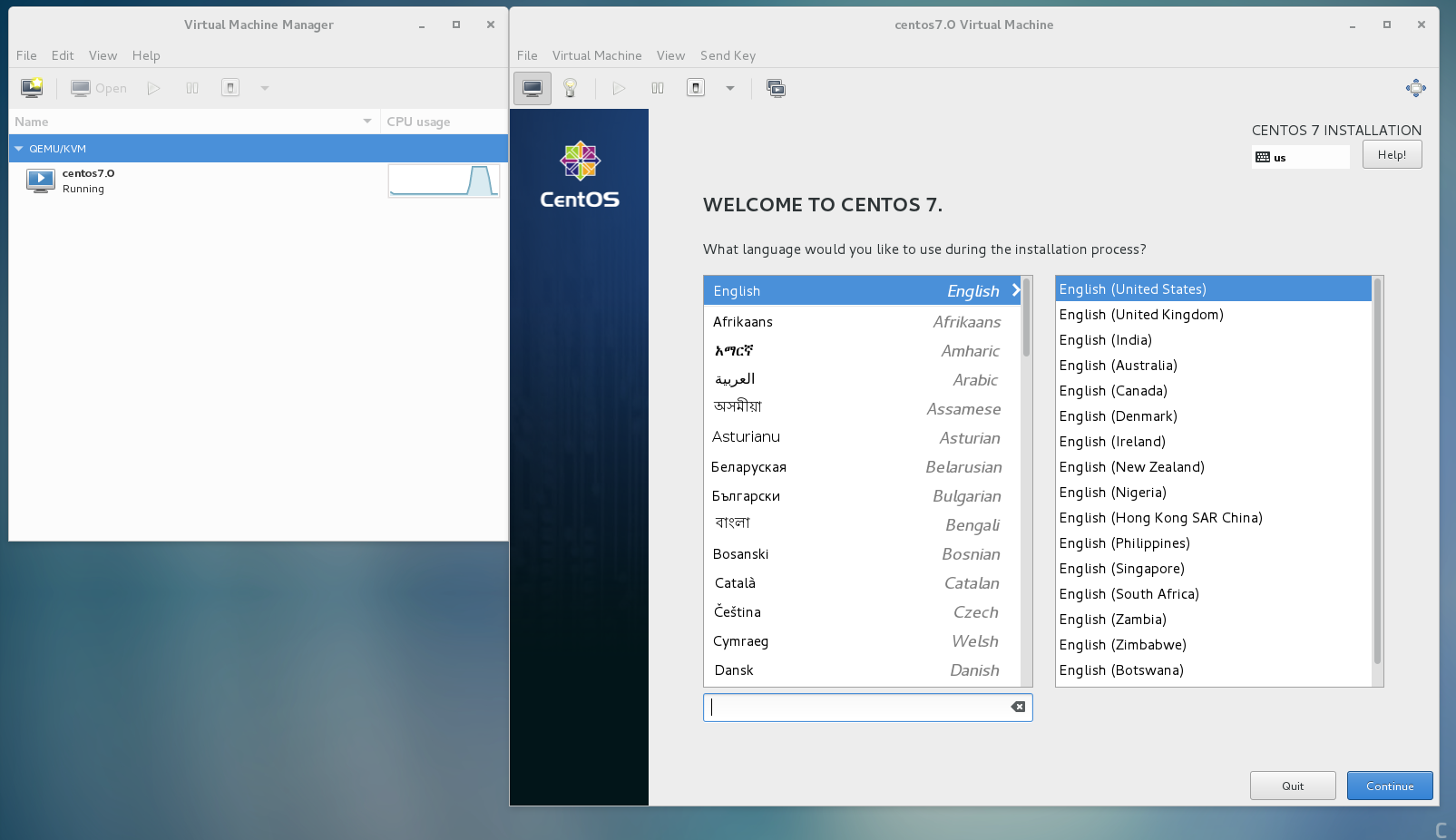Select Amharic in the language list
This screenshot has height=840, width=1456.
tap(862, 350)
